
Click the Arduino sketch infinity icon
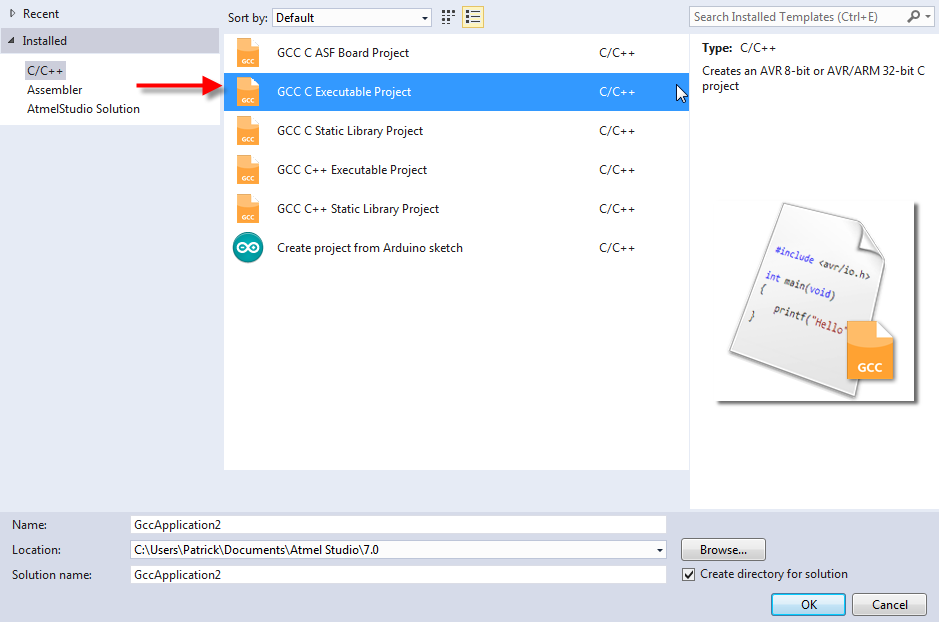248,247
